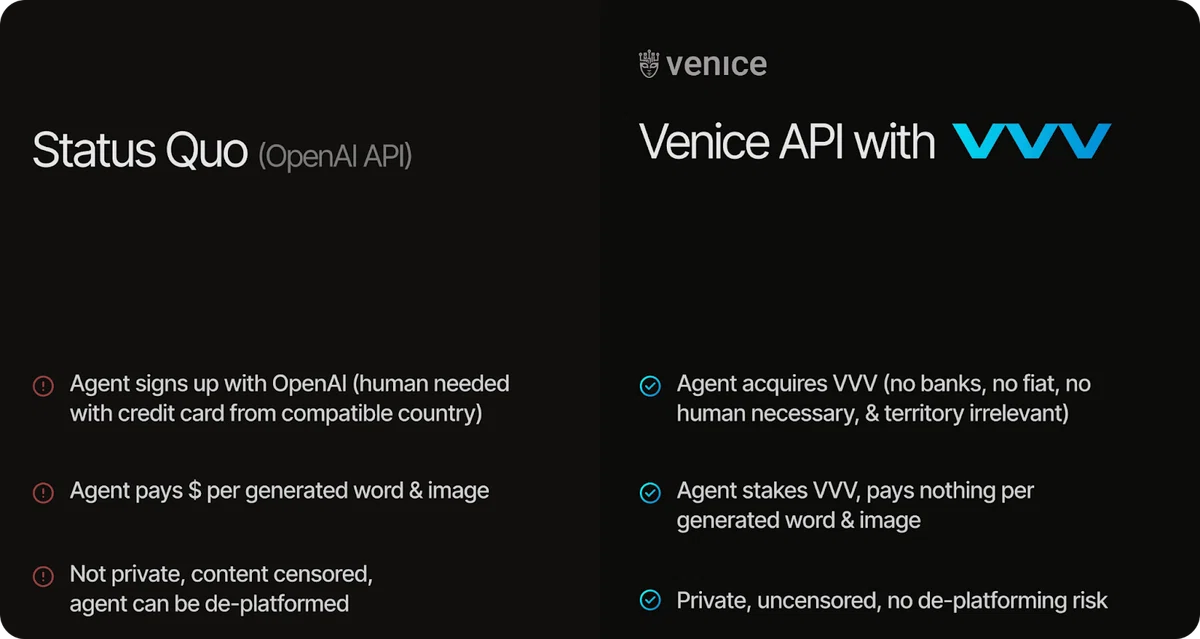Click check icon beside 'Agent acquires VVV'

[x=650, y=385]
